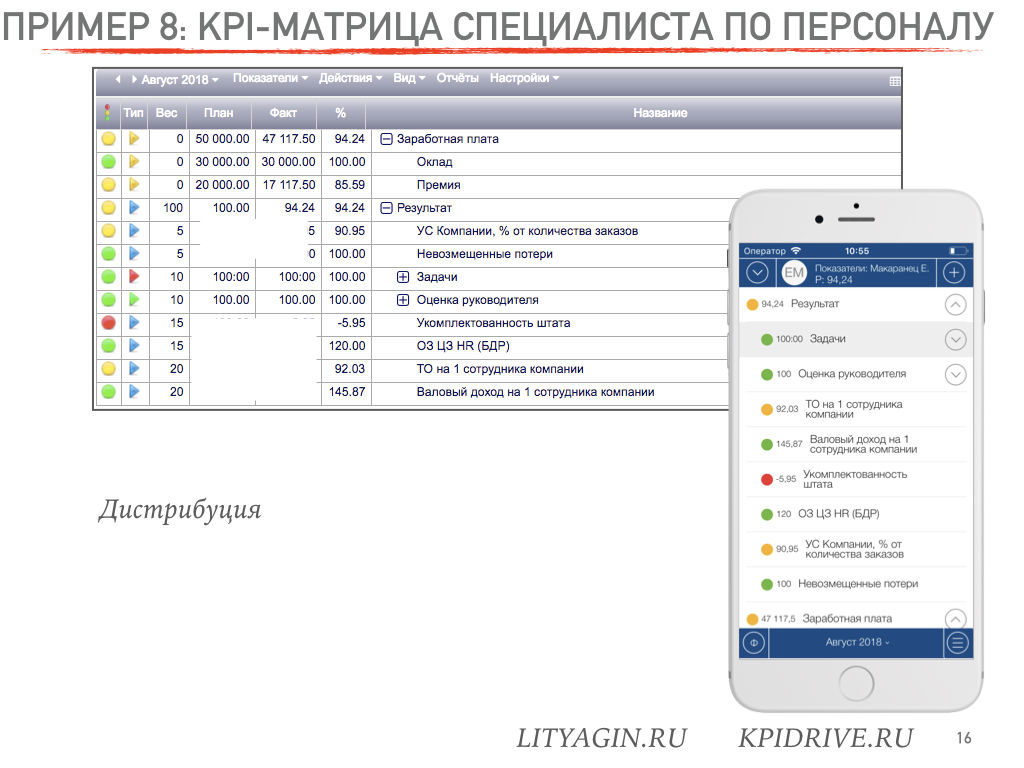Sort by the Название column header
The width and height of the screenshot is (1024, 768).
click(x=660, y=113)
